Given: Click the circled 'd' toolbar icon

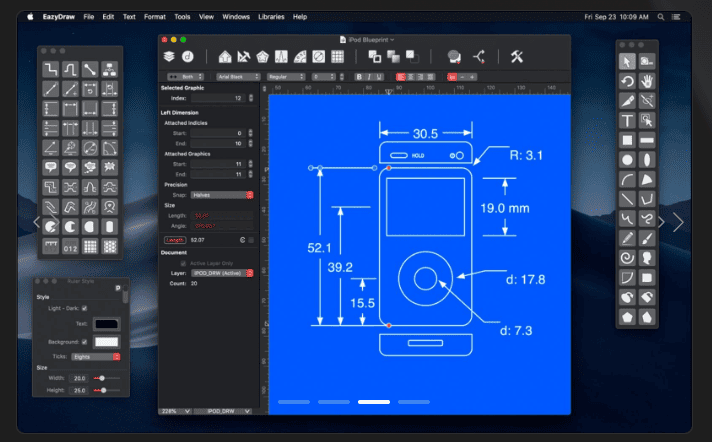Looking at the screenshot, I should click(x=188, y=56).
